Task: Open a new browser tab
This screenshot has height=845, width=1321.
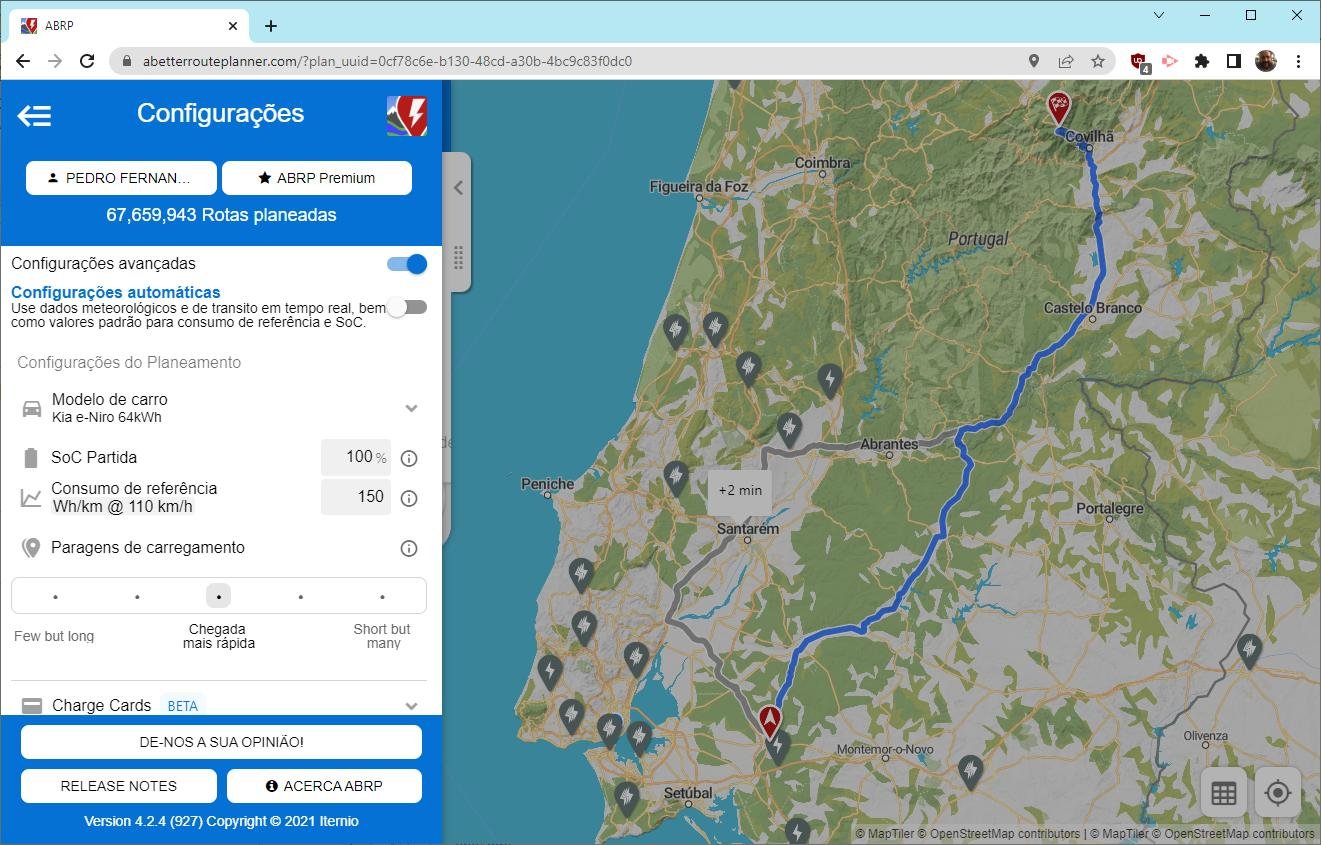Action: pos(271,26)
